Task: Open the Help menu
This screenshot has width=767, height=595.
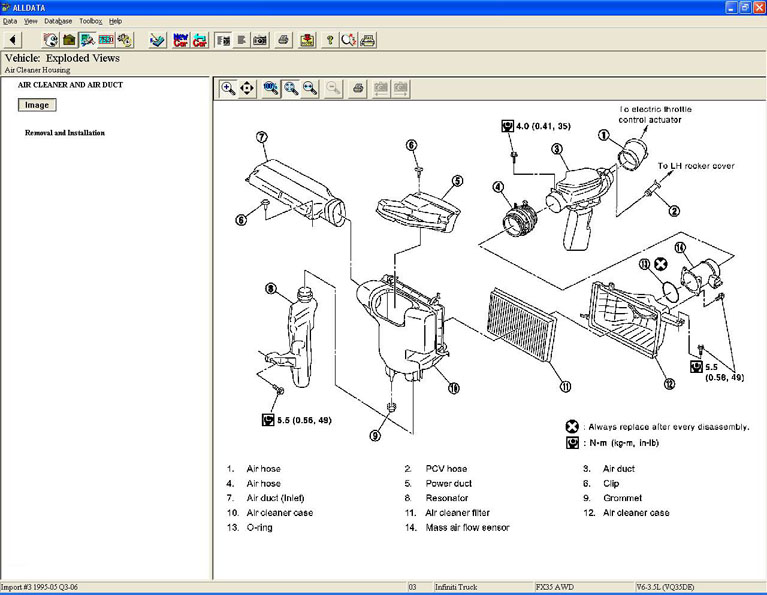Action: [x=115, y=21]
